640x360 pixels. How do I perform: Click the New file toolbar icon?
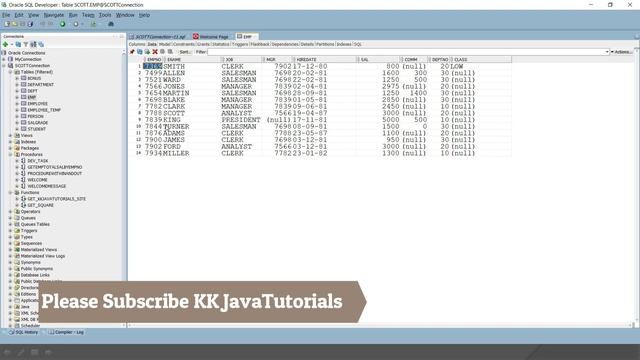pyautogui.click(x=7, y=24)
